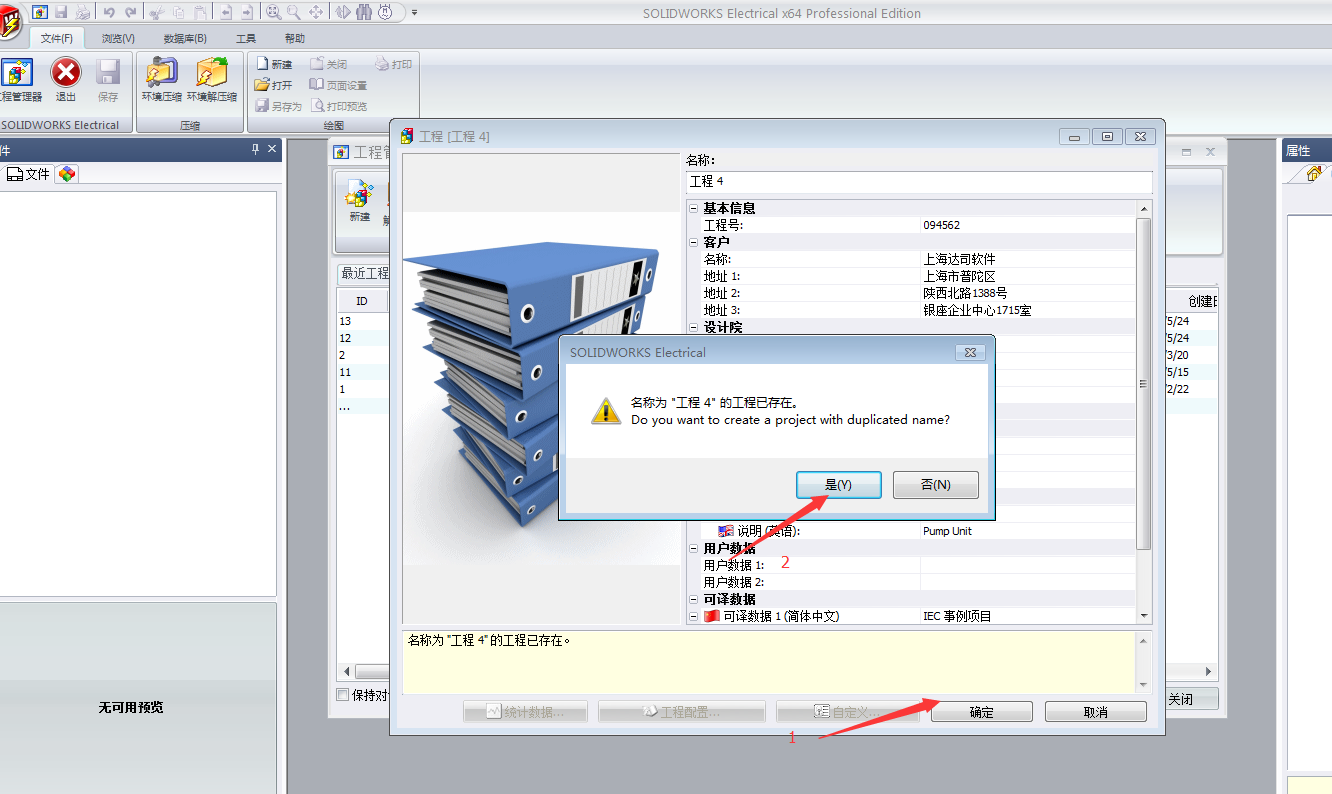Click 否(N) in the warning dialog
The image size is (1332, 794).
tap(935, 485)
